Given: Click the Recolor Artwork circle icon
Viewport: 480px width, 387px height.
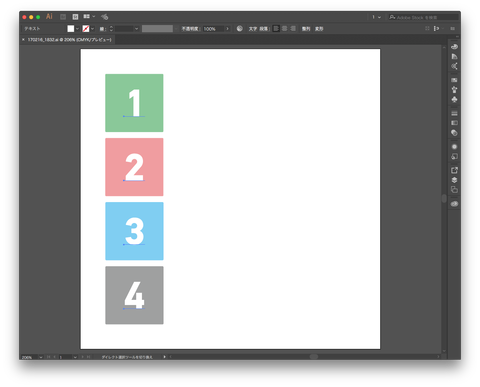Looking at the screenshot, I should 240,29.
